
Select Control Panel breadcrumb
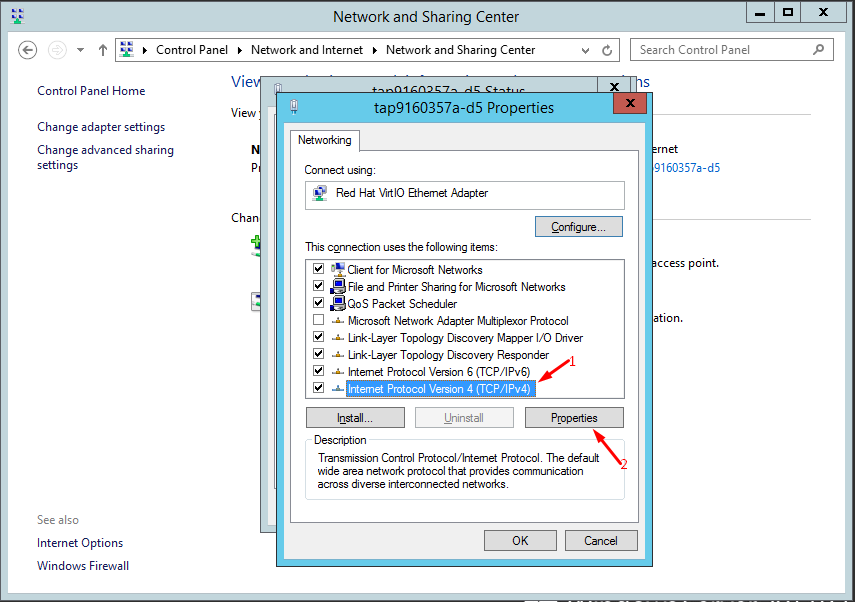click(x=192, y=50)
